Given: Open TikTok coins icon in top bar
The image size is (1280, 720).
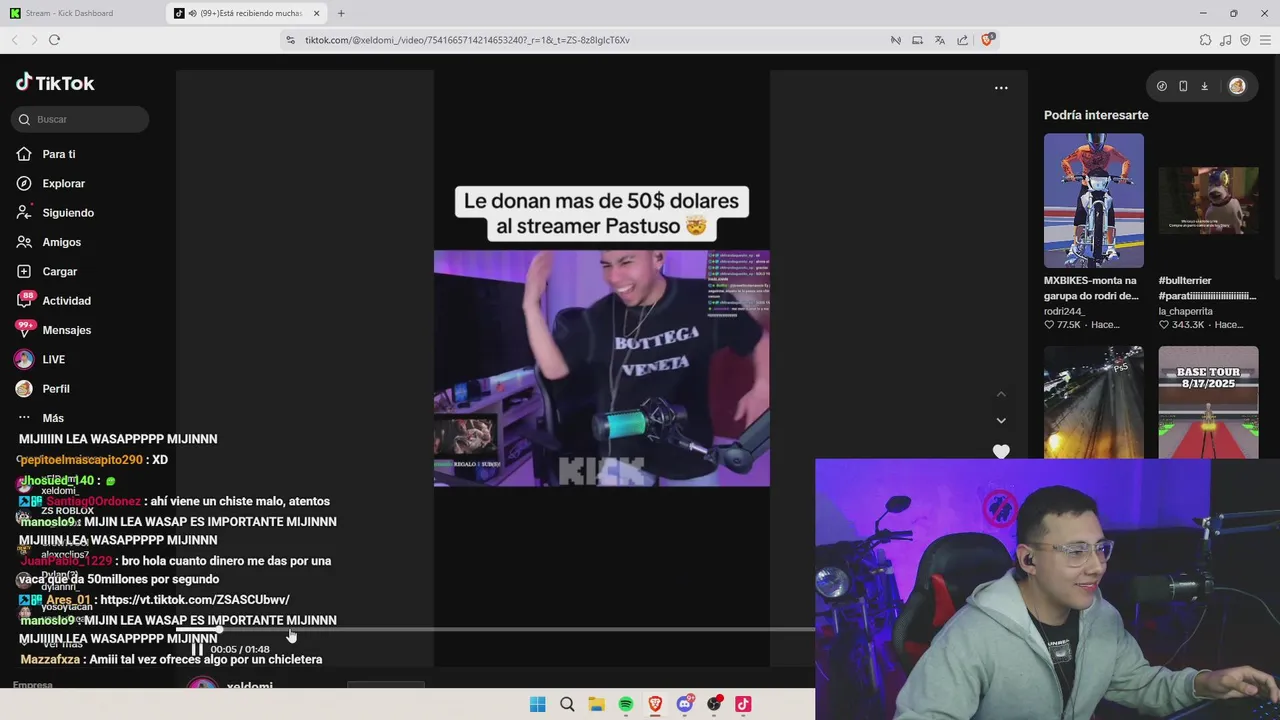Looking at the screenshot, I should coord(1161,86).
